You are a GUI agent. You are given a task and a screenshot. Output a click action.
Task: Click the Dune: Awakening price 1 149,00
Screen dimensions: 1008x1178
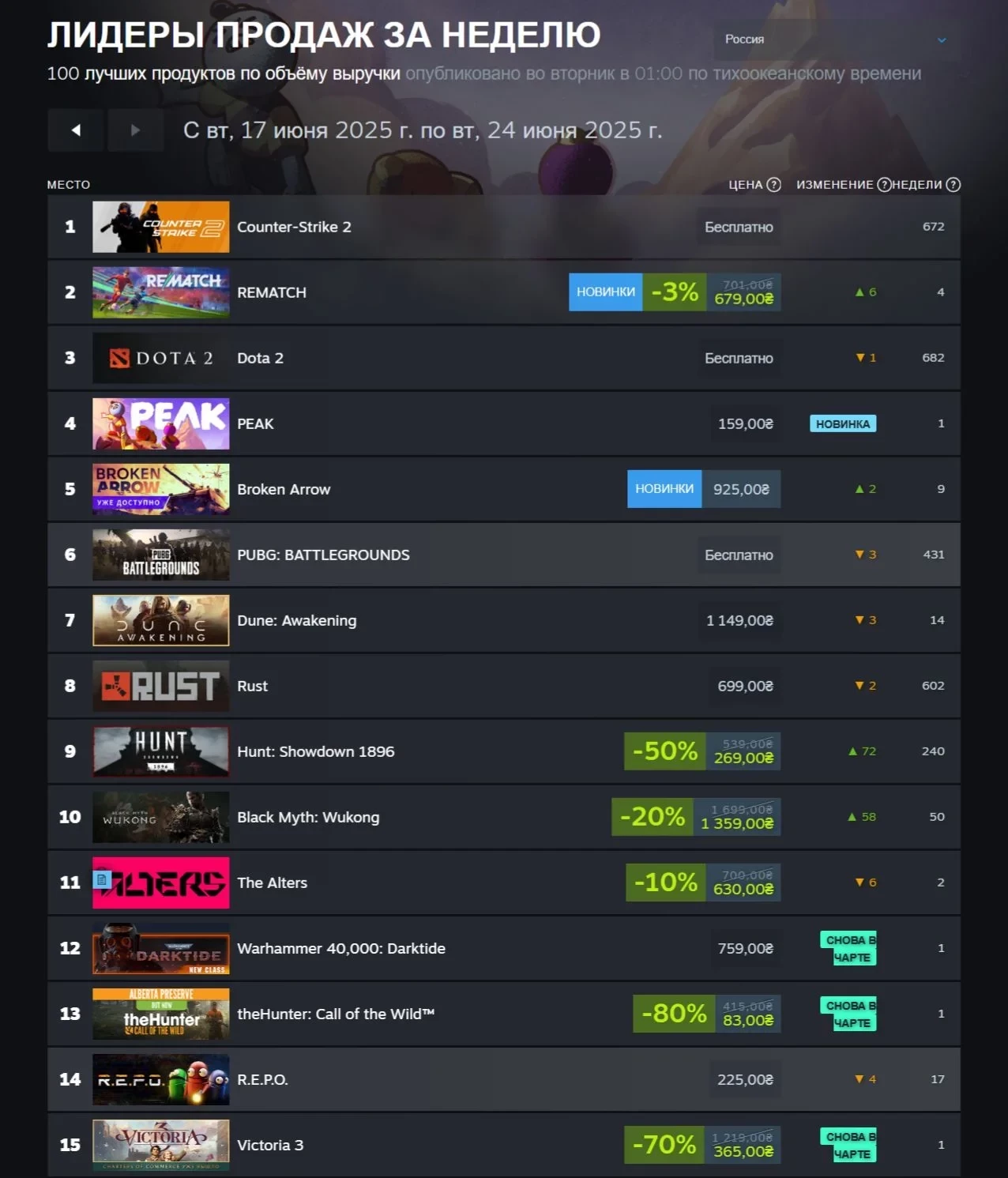(739, 621)
